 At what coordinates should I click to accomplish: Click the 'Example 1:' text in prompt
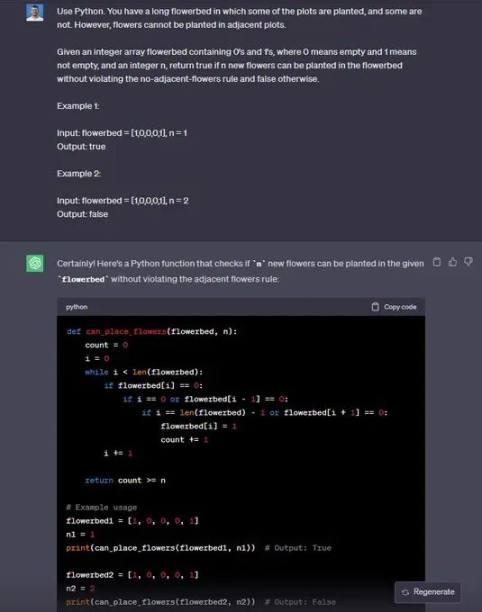click(x=78, y=106)
